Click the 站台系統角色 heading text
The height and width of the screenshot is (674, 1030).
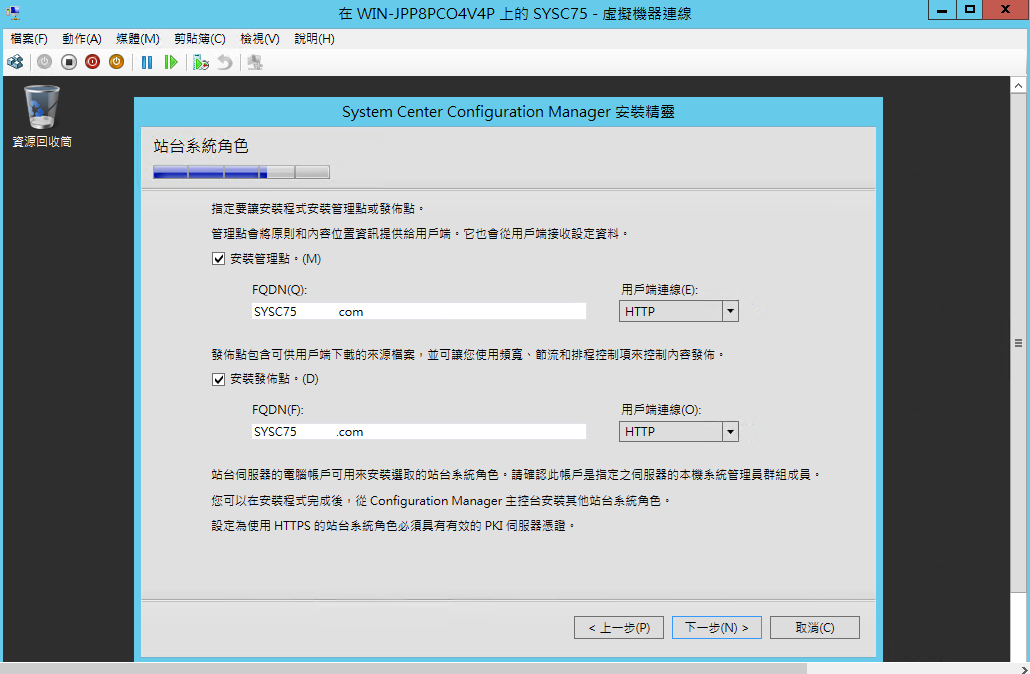[201, 146]
